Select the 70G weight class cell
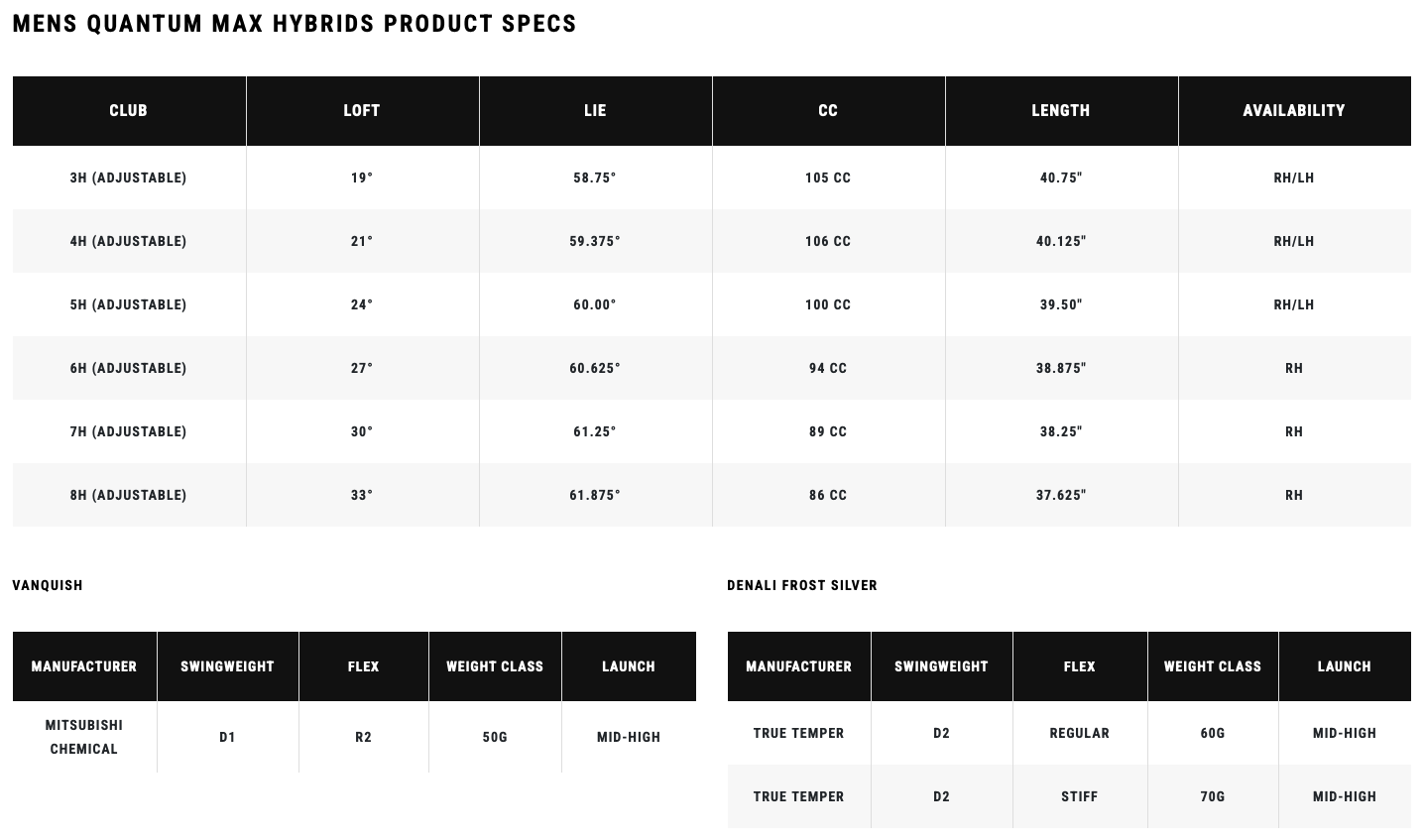 click(x=1213, y=796)
